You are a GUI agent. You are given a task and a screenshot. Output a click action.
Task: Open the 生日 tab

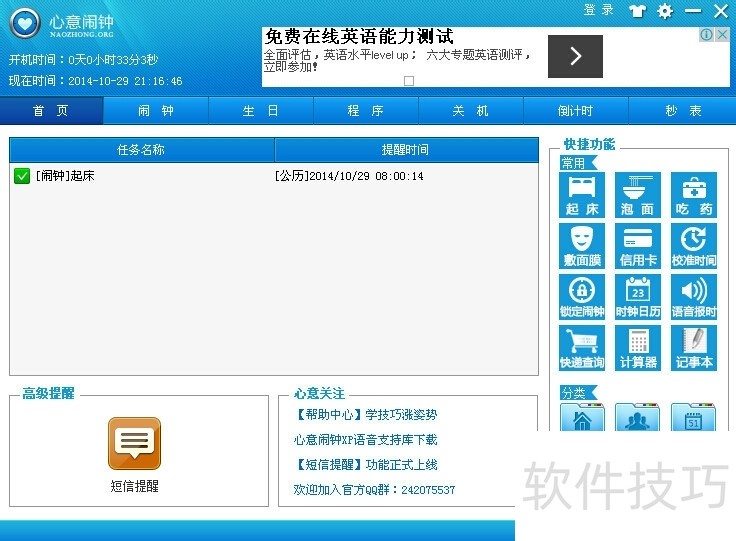point(261,111)
